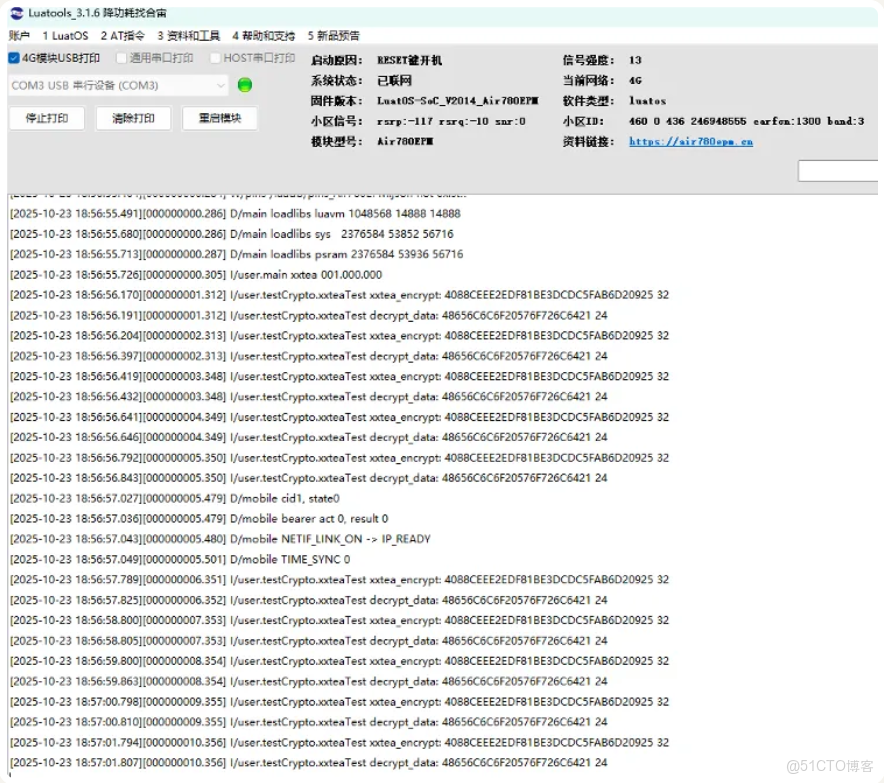
Task: Click the xxtea_encrypt log line at 18:56:59.800
Action: pyautogui.click(x=339, y=661)
